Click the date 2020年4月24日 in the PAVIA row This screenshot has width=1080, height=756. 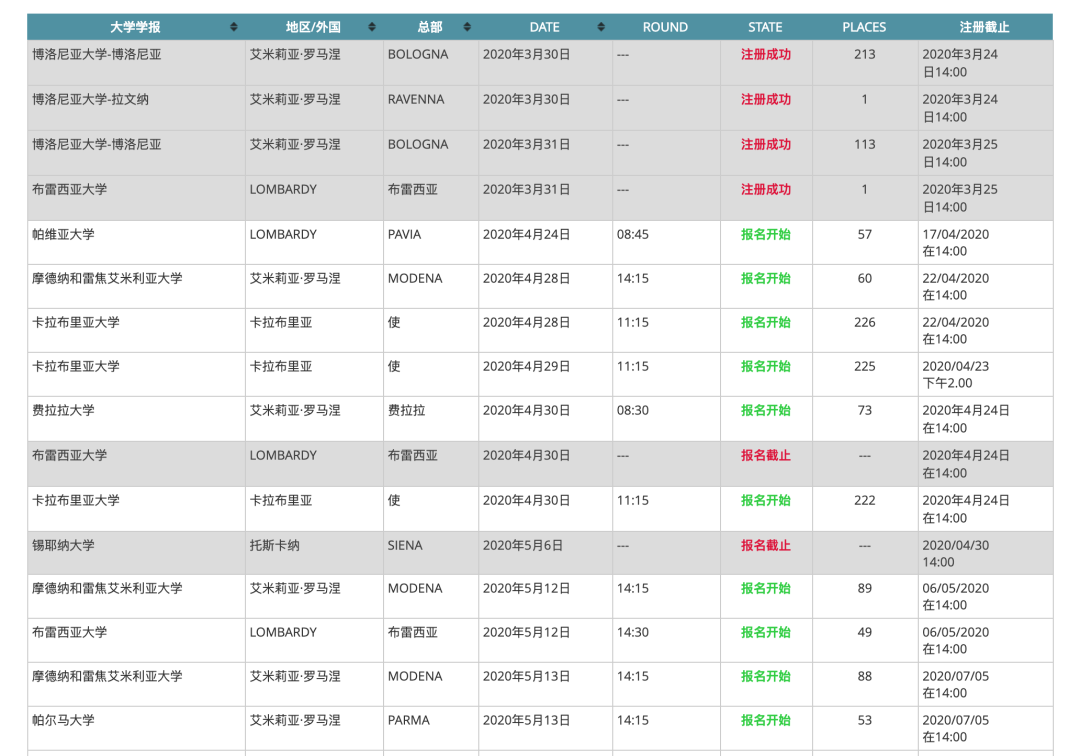526,234
